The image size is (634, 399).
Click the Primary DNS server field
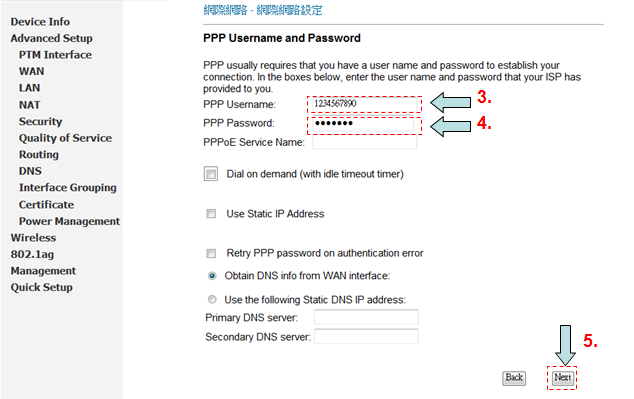[x=366, y=317]
